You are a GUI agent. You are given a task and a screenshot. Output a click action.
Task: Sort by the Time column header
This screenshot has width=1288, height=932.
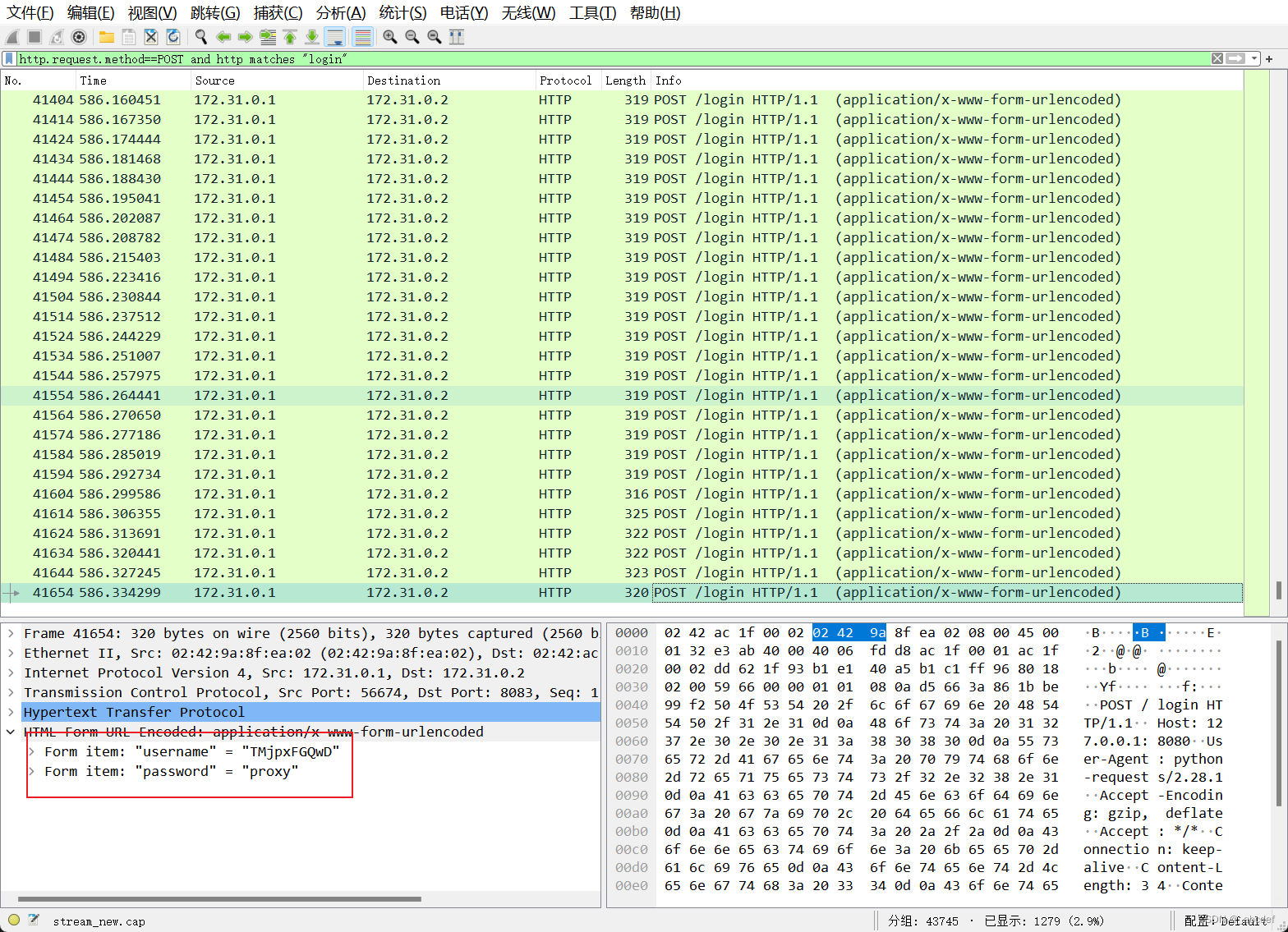coord(133,80)
